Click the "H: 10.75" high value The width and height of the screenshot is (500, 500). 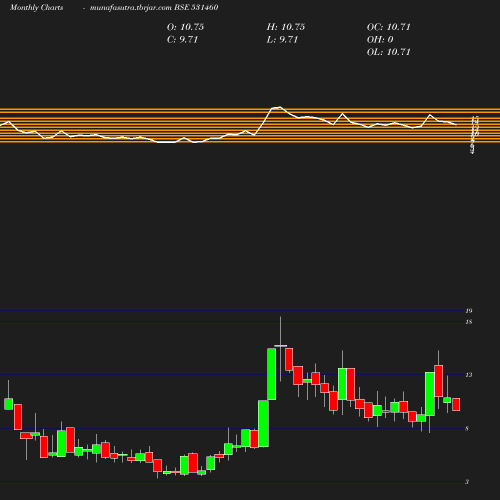pos(286,27)
